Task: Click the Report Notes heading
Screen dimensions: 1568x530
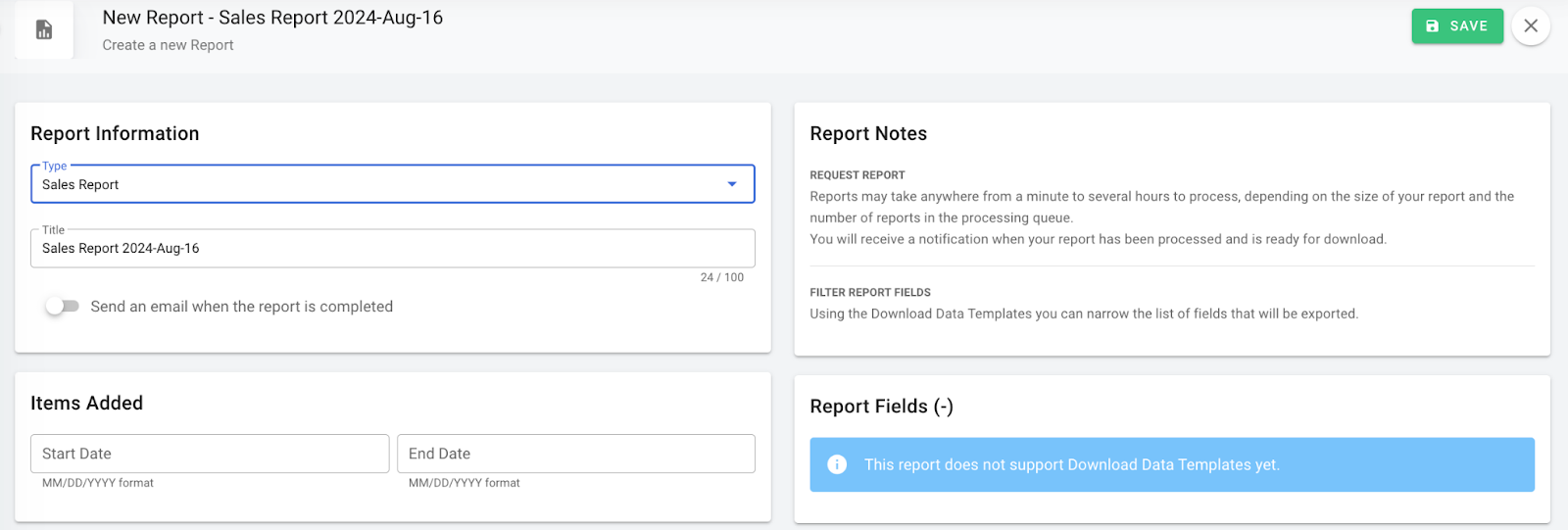Action: click(x=868, y=134)
